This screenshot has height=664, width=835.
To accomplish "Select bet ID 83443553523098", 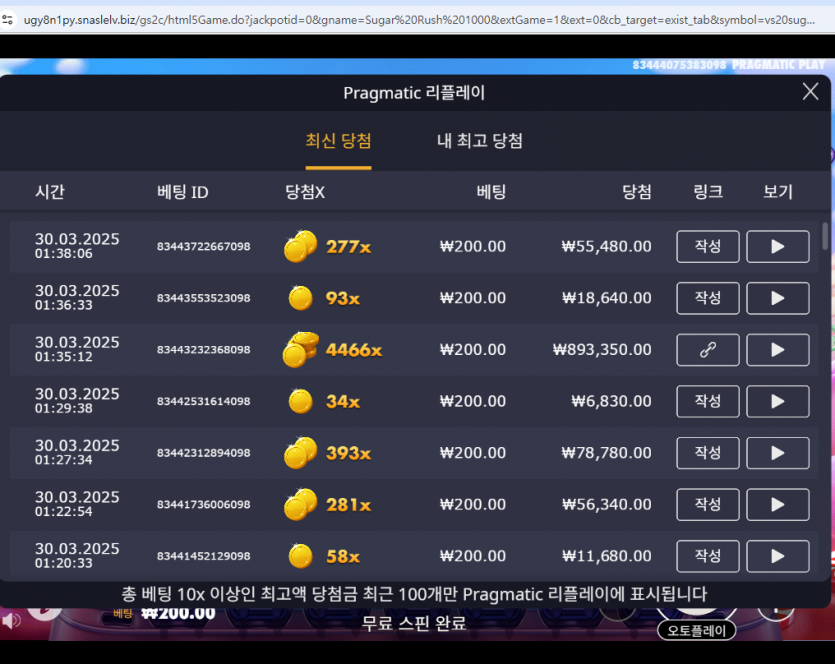I will click(203, 298).
